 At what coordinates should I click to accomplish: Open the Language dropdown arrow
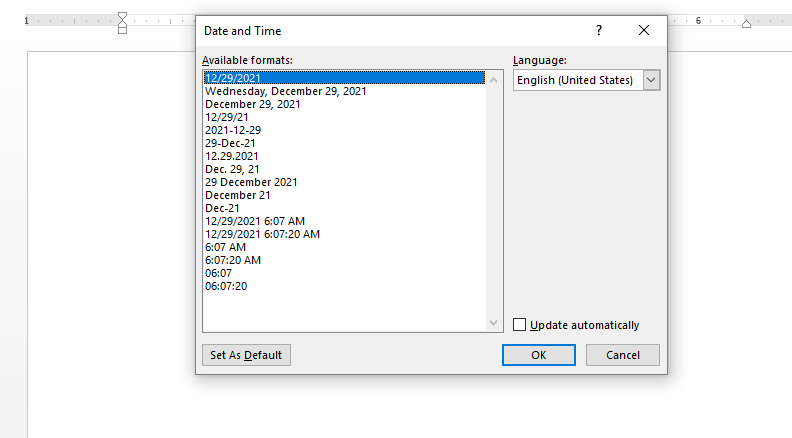[651, 80]
